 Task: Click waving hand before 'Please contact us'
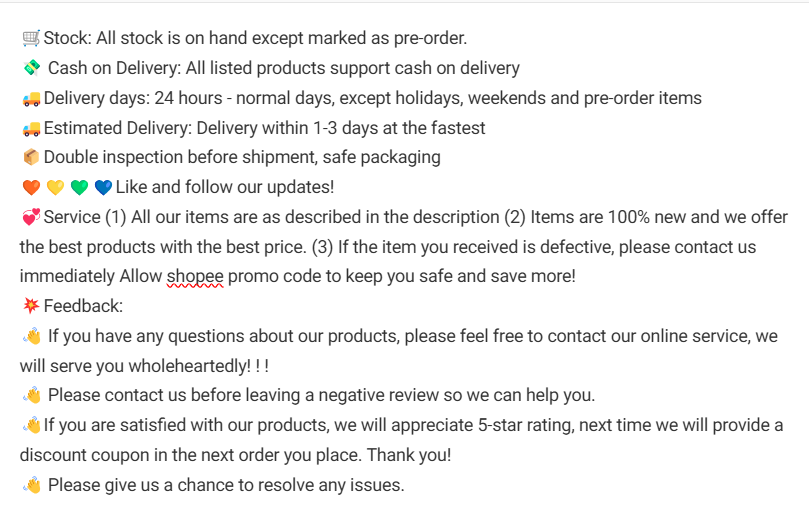coord(32,395)
